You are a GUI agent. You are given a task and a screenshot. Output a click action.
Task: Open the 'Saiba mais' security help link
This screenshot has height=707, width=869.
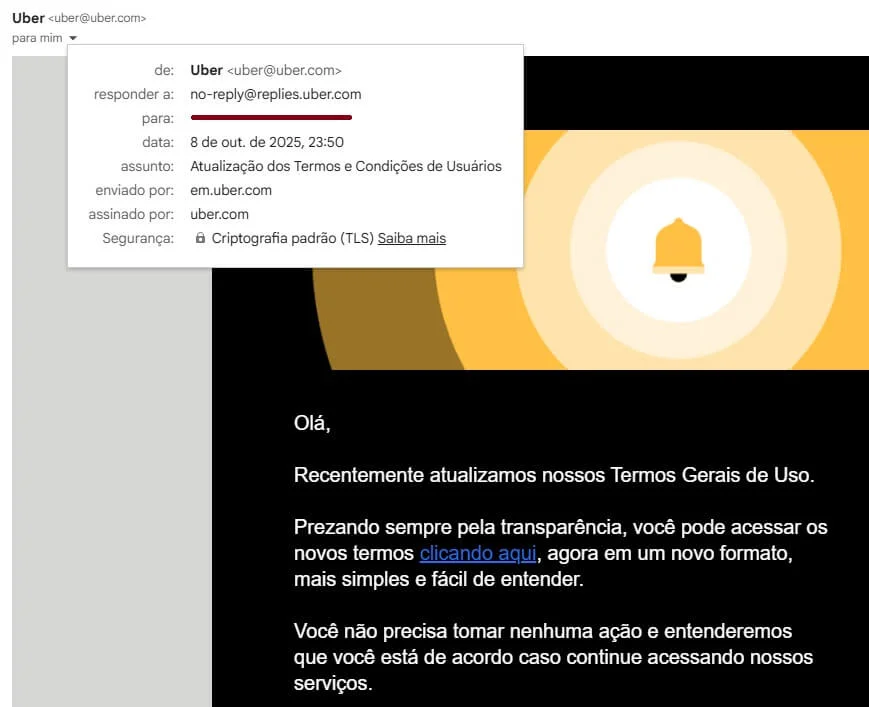(411, 238)
